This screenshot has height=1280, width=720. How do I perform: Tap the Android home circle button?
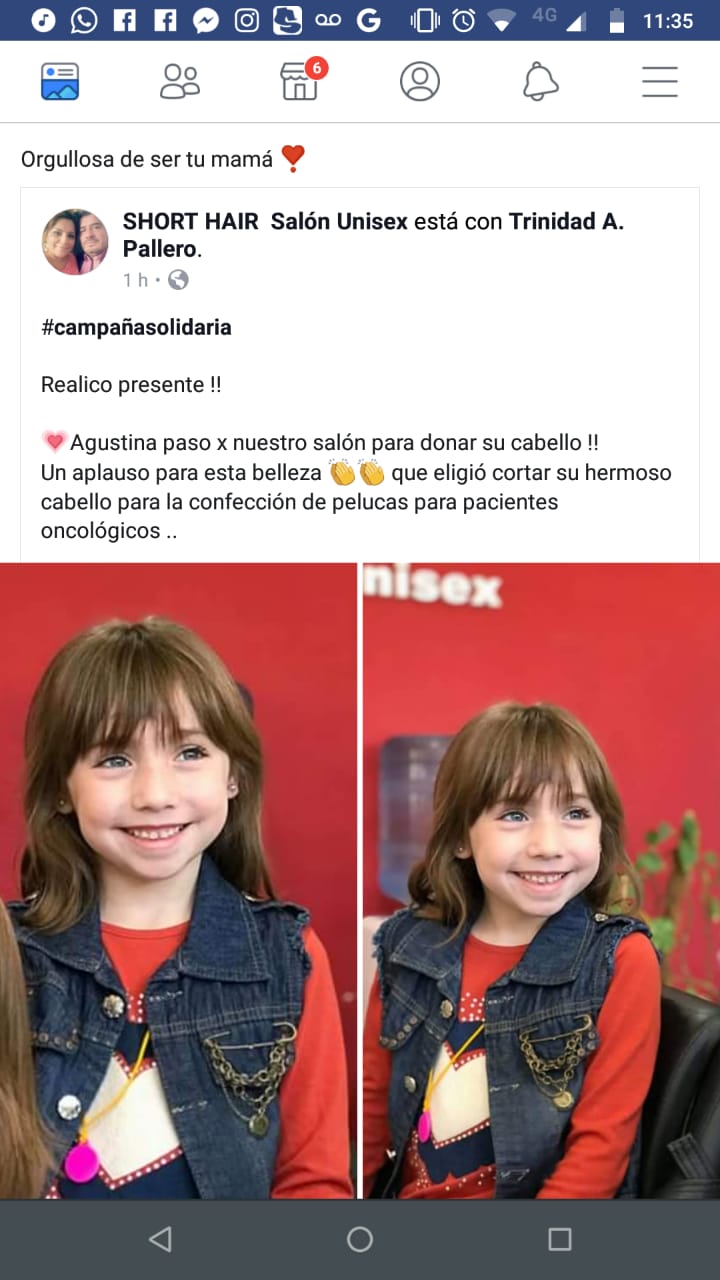tap(360, 1239)
